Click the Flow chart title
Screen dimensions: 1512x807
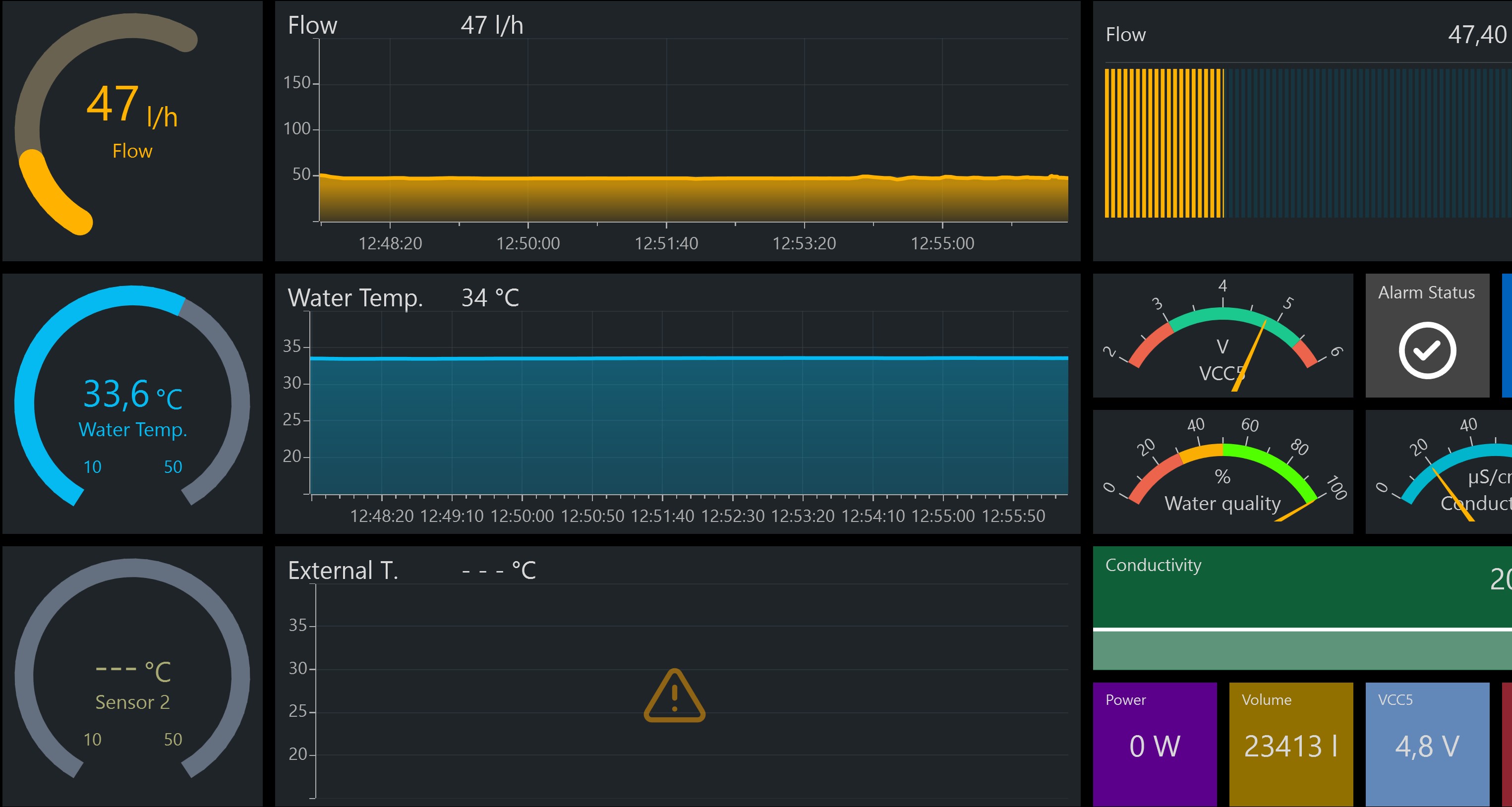point(312,25)
